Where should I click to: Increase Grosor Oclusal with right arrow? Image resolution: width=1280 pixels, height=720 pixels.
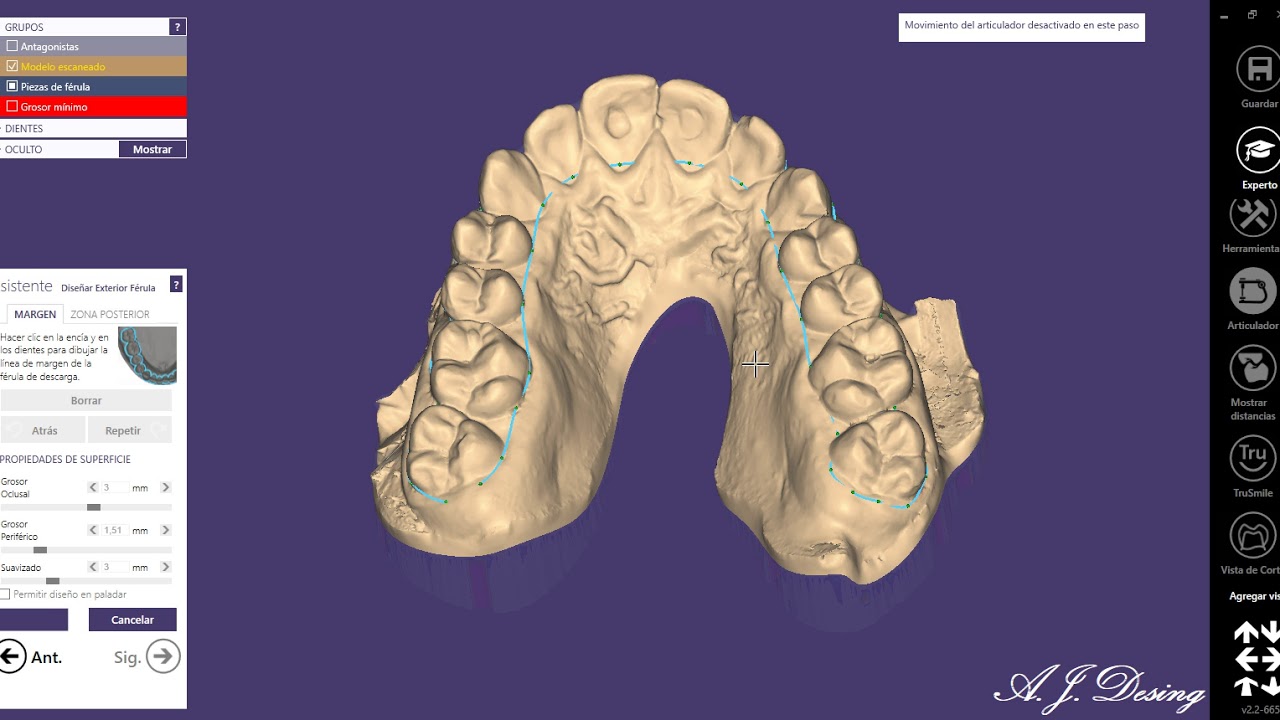tap(166, 487)
